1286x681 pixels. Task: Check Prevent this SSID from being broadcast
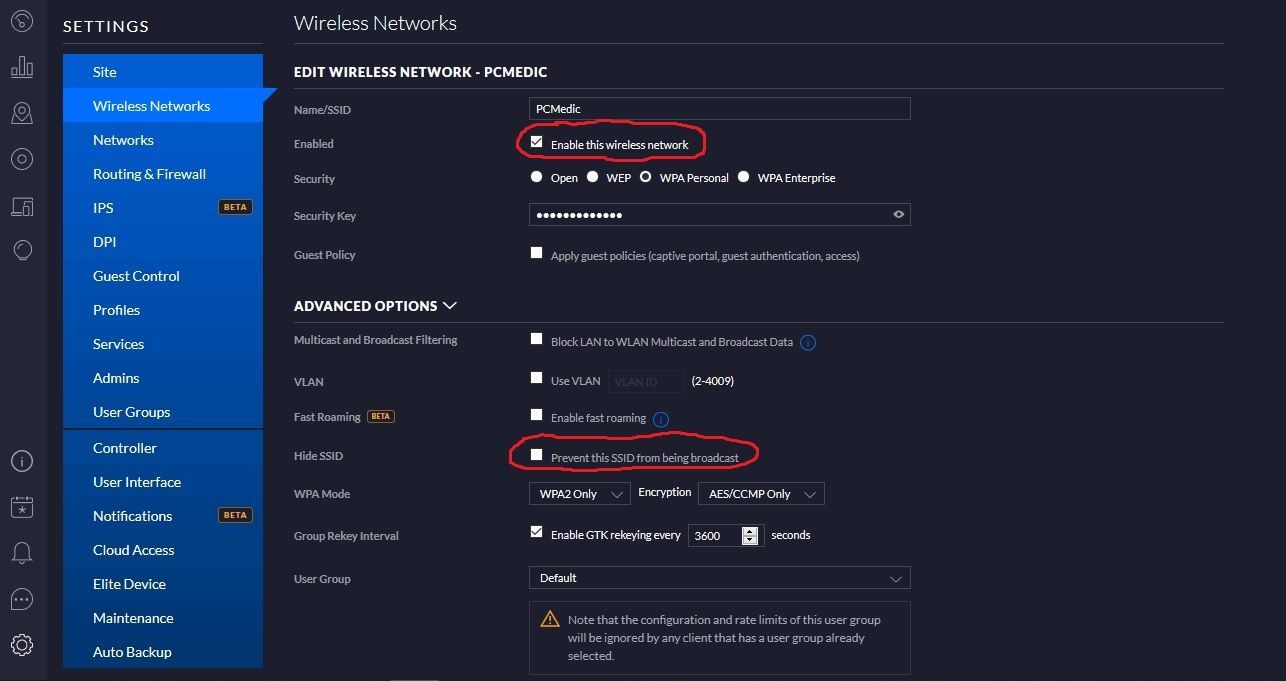pos(537,456)
